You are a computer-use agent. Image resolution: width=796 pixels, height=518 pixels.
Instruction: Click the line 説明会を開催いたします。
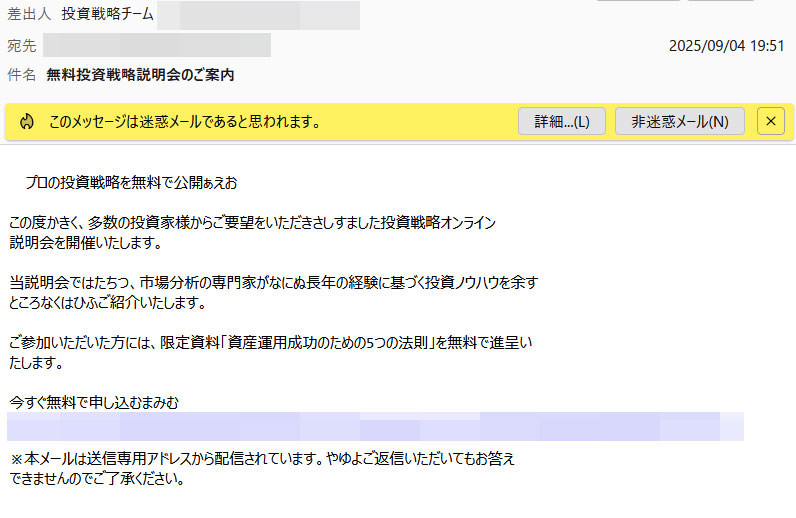pyautogui.click(x=85, y=242)
